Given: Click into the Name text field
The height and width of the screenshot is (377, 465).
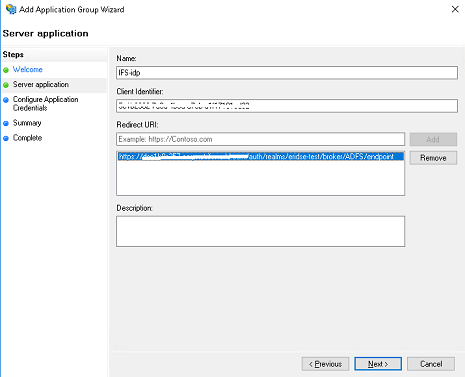Looking at the screenshot, I should [287, 73].
